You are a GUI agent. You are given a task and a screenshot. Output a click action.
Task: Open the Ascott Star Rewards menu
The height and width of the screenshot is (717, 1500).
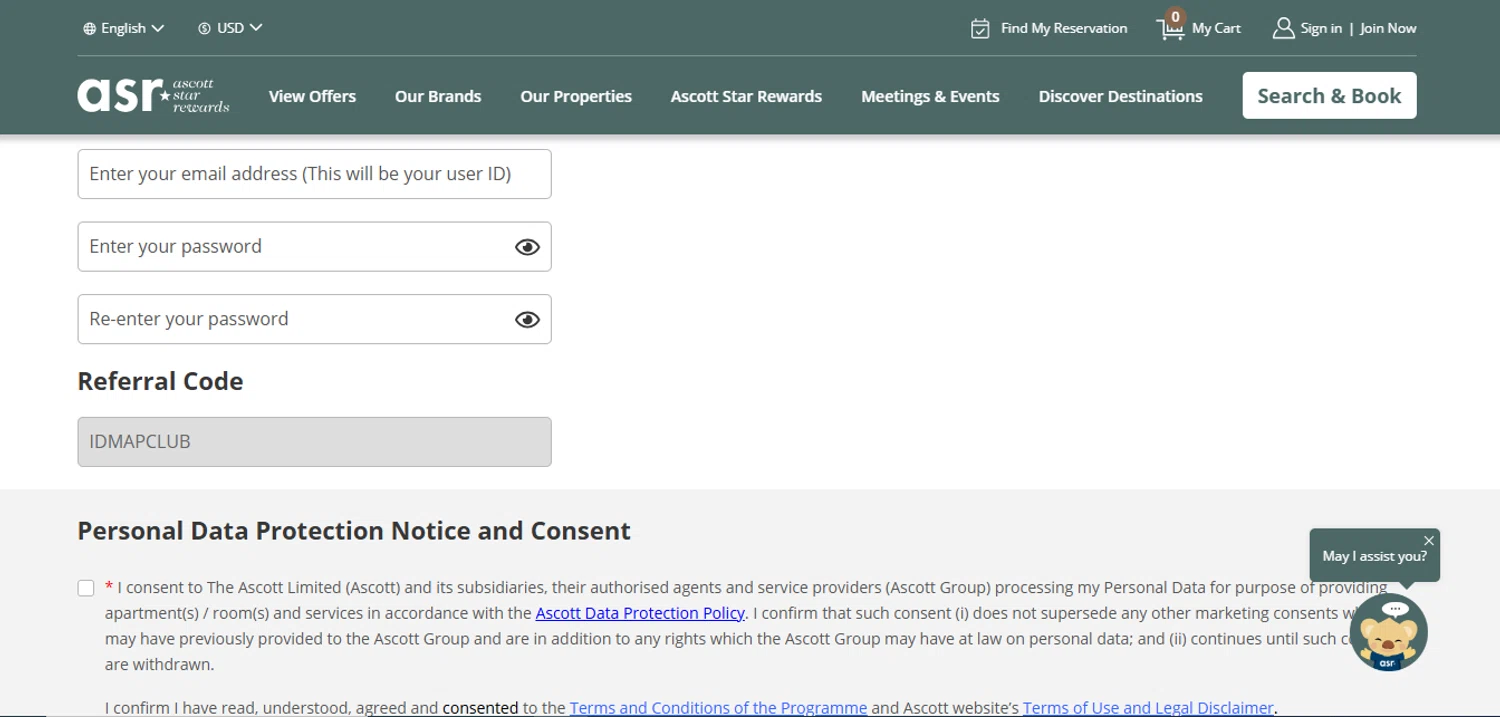coord(746,96)
